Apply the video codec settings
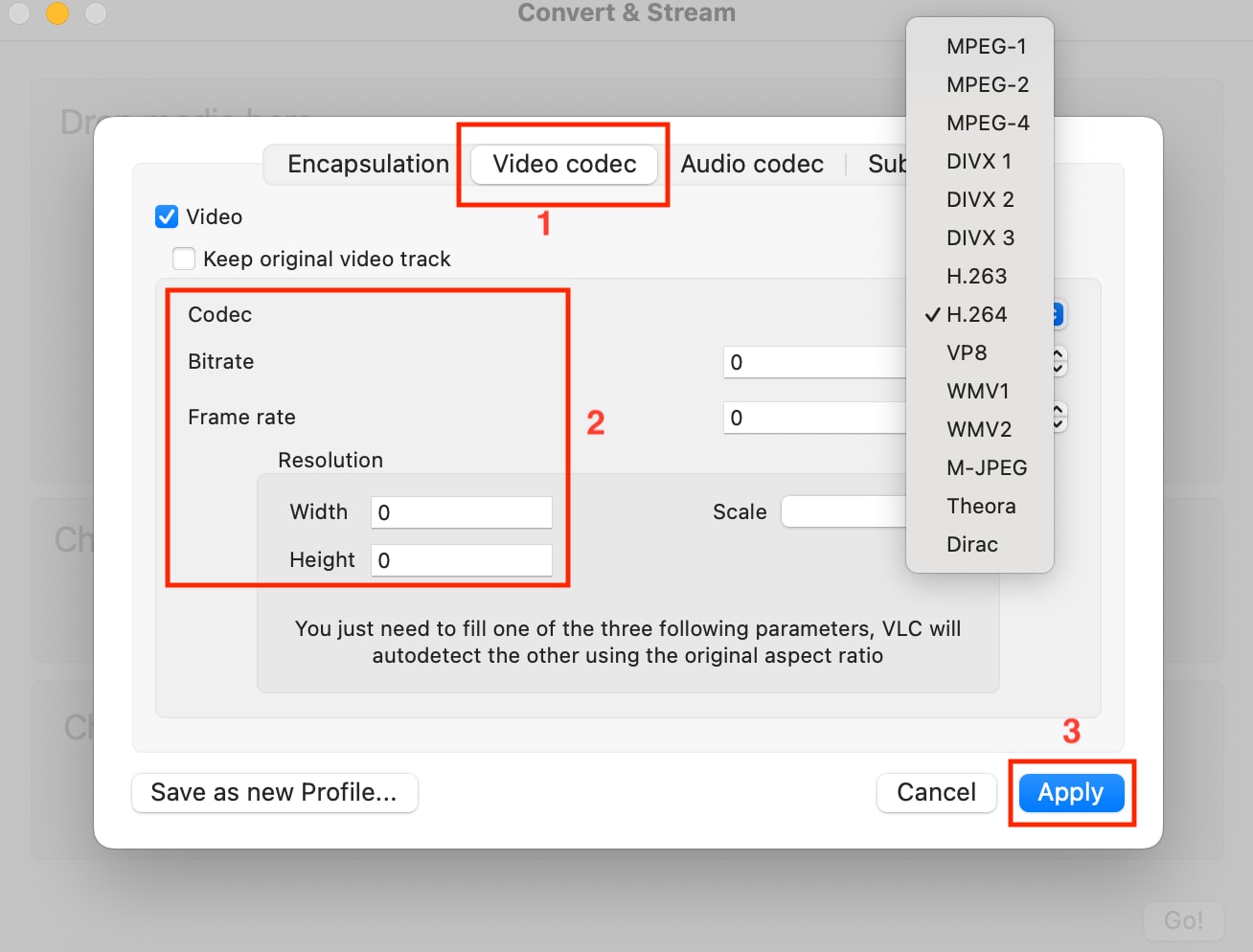 click(x=1071, y=792)
